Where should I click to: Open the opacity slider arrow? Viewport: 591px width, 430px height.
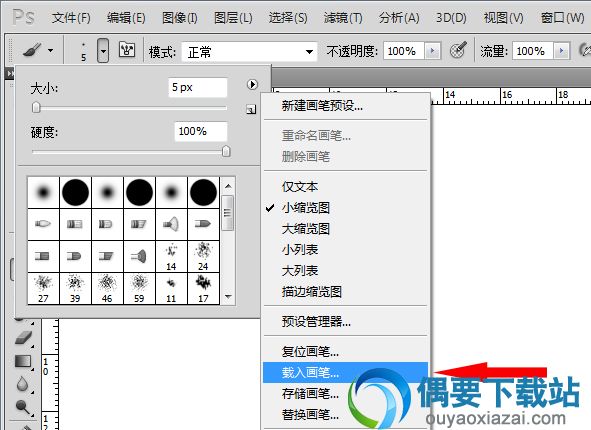point(432,50)
